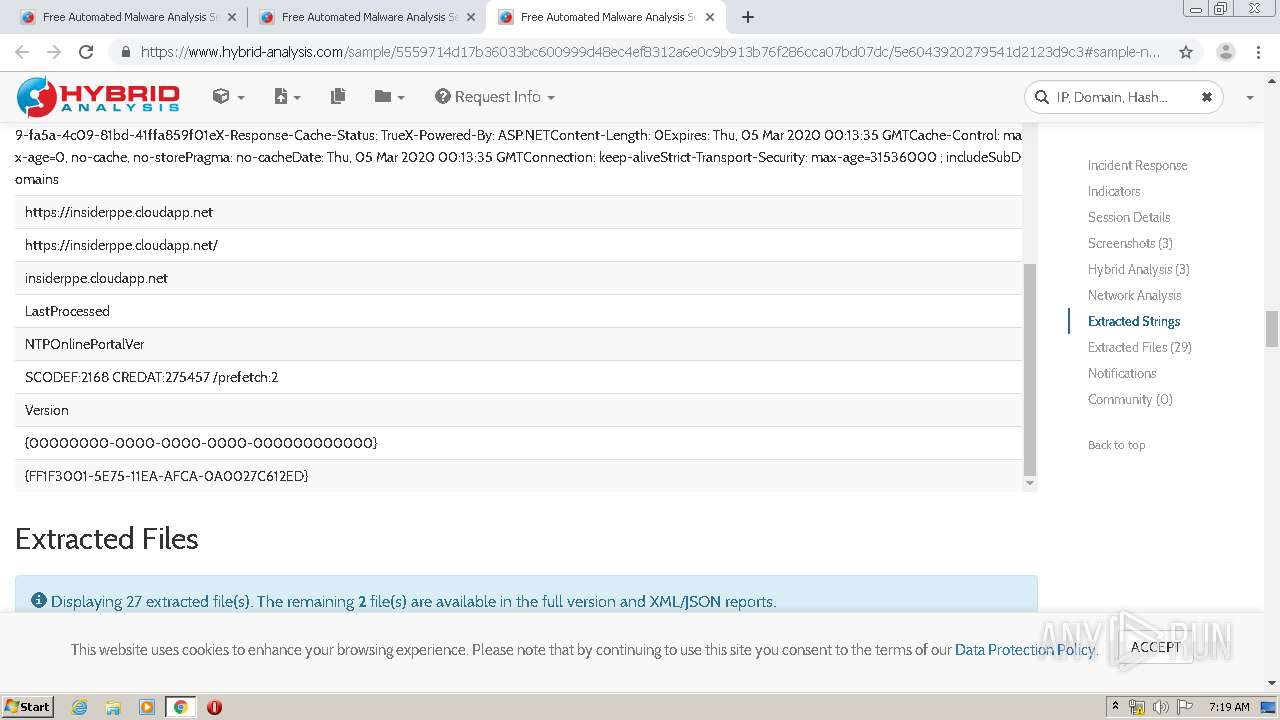This screenshot has width=1280, height=720.
Task: Select string https://insiderppe.cloudapp.net/ with trailing slash
Action: click(x=519, y=245)
